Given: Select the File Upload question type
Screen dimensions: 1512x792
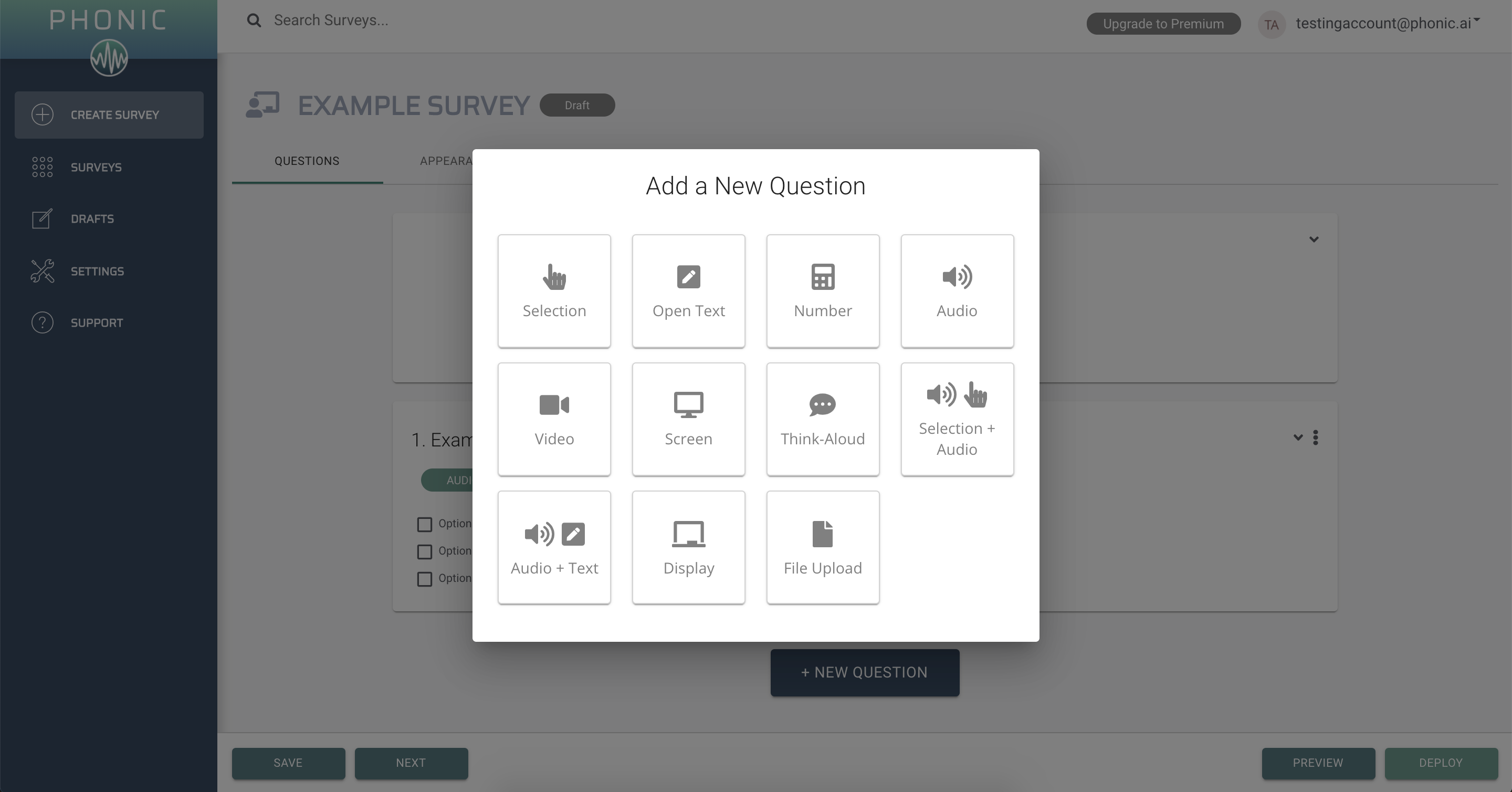Looking at the screenshot, I should click(822, 547).
